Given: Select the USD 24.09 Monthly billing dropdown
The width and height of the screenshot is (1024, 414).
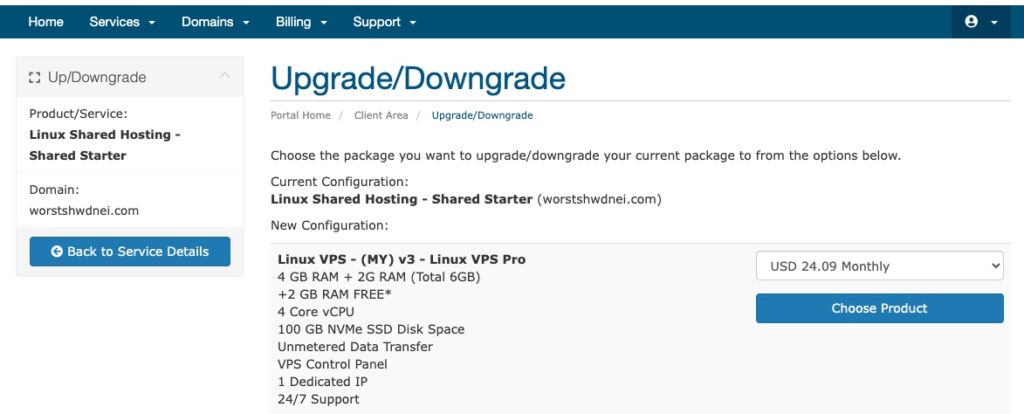Looking at the screenshot, I should pyautogui.click(x=879, y=266).
